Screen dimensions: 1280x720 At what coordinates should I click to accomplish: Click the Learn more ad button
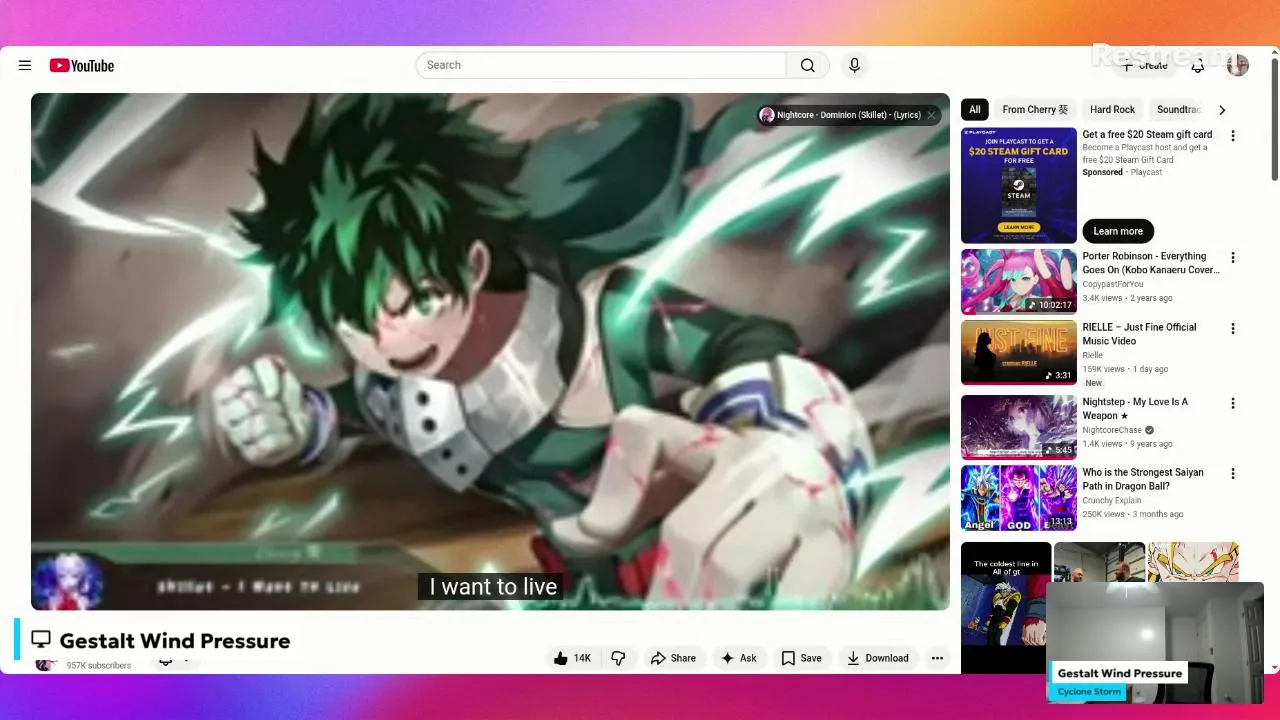(x=1118, y=231)
